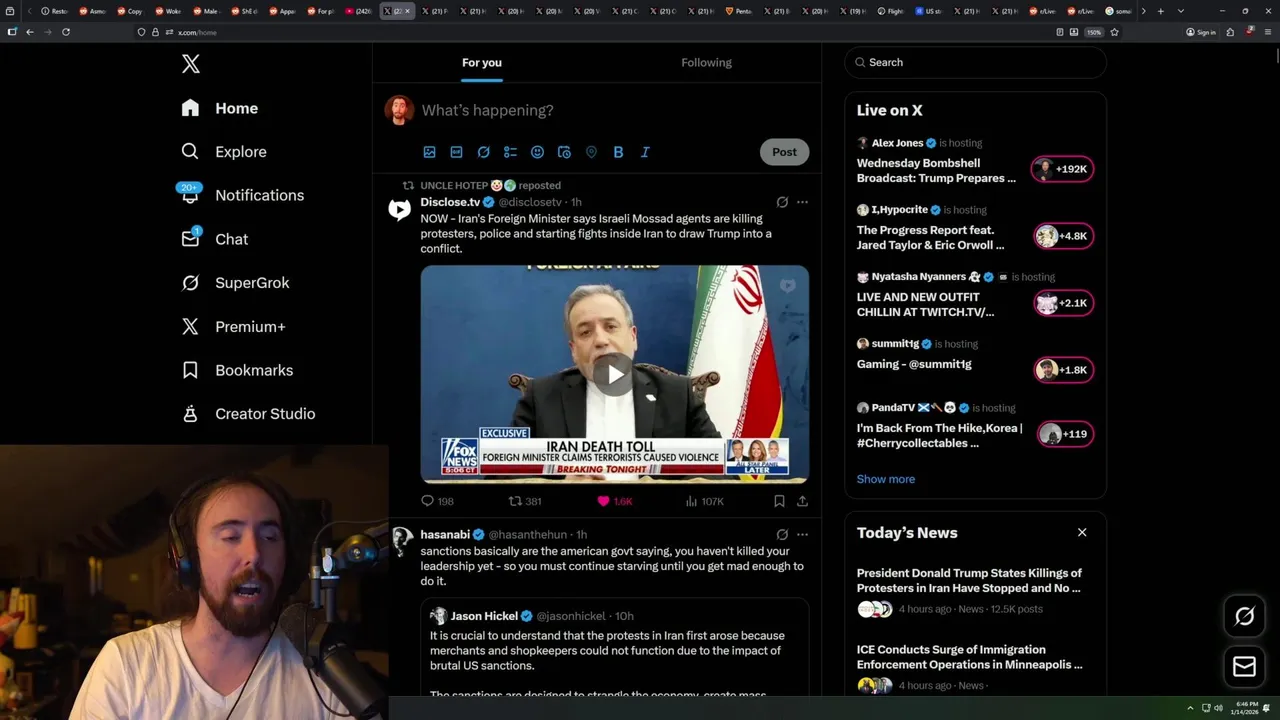Open SuperGrok in the sidebar

(x=235, y=283)
